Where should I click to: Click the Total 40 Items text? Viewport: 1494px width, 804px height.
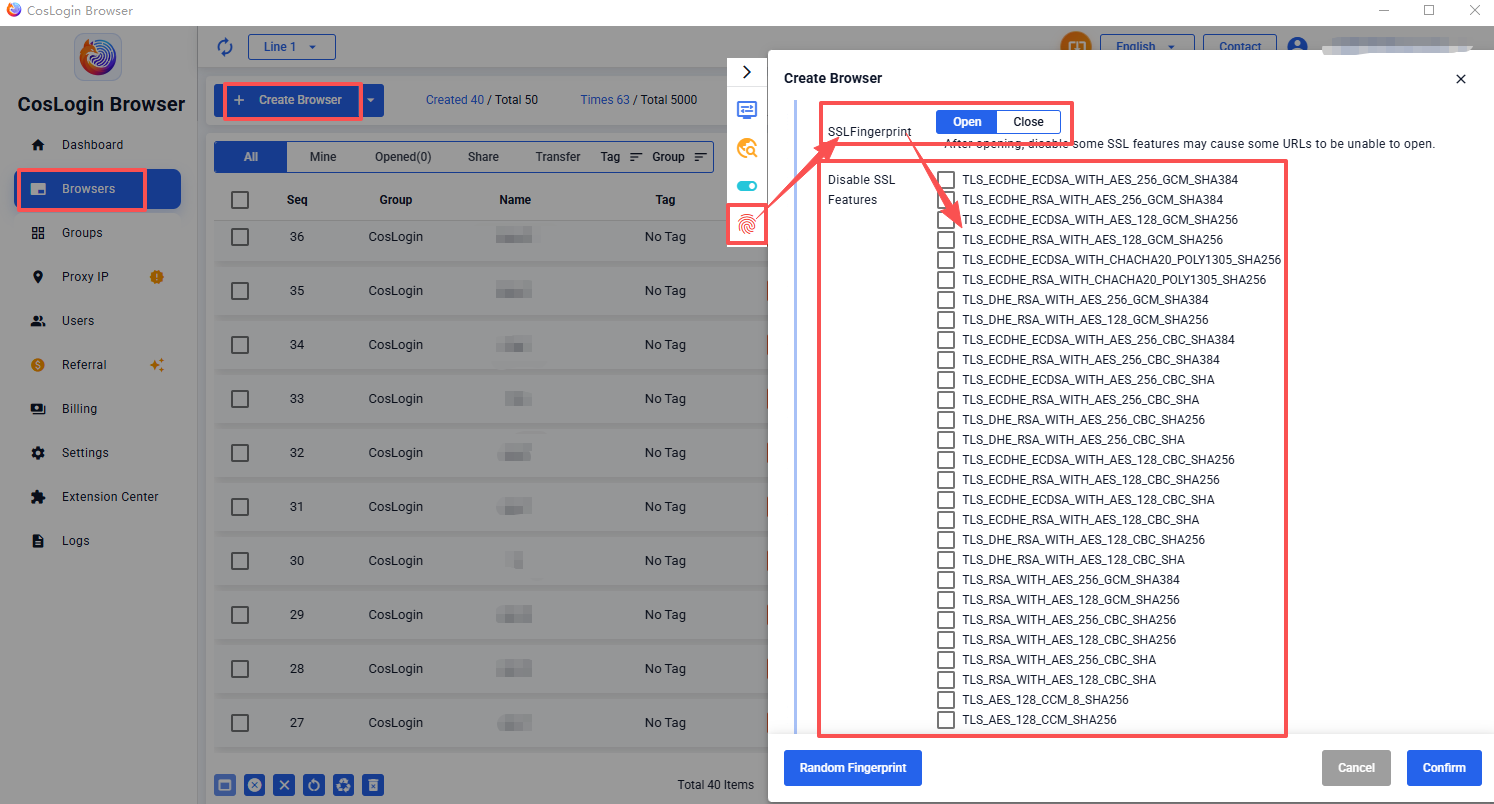[x=716, y=785]
